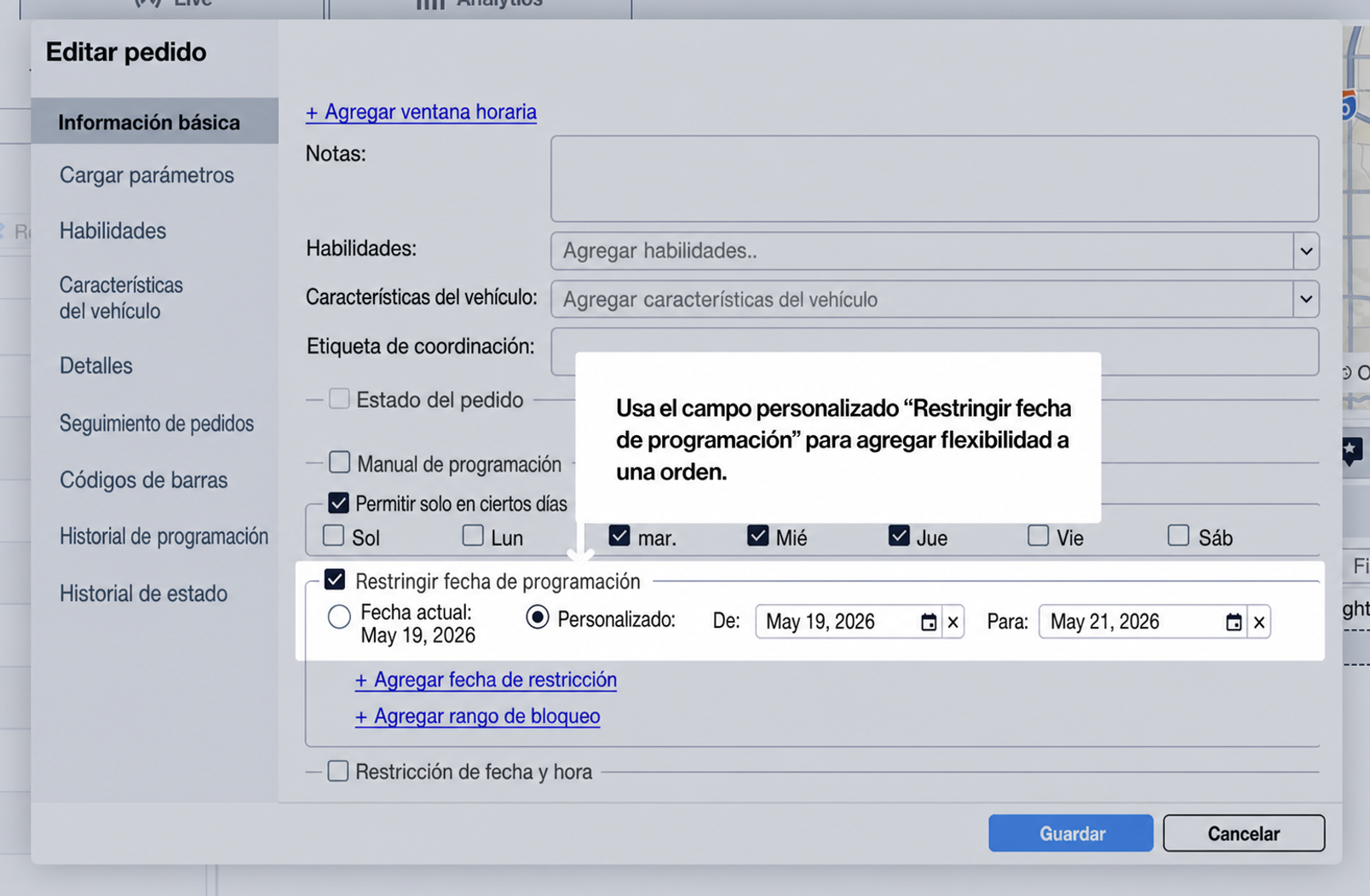Uncheck the Jue day checkbox
Viewport: 1370px width, 896px height.
898,536
